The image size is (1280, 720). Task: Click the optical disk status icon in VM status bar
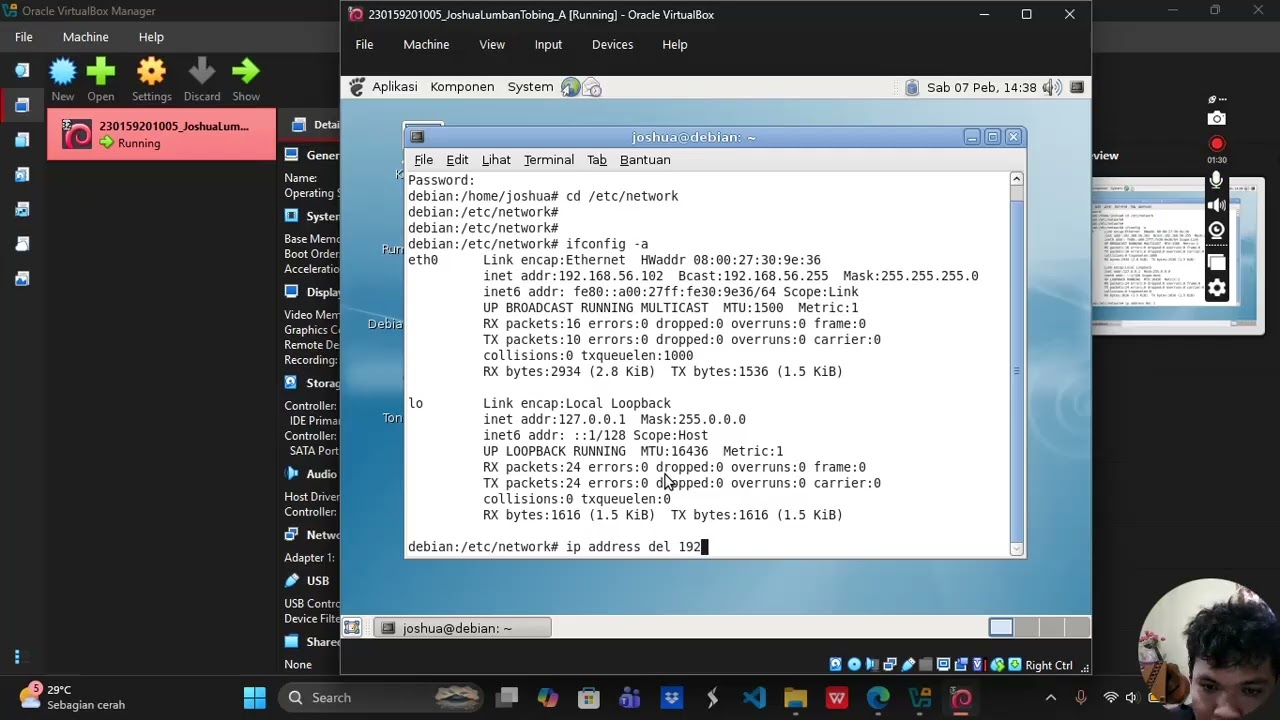(x=854, y=665)
